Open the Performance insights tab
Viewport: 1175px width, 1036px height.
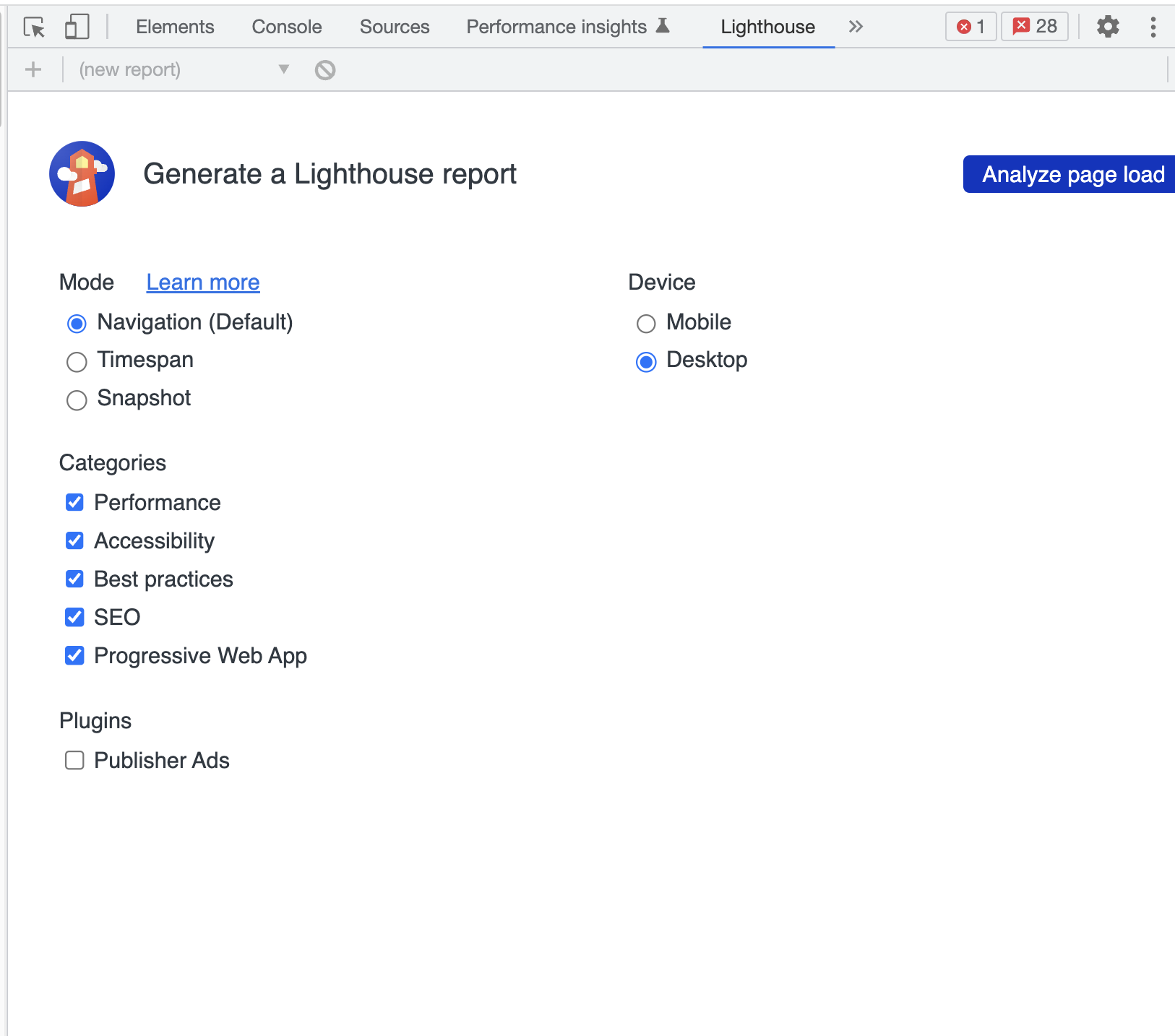click(568, 27)
